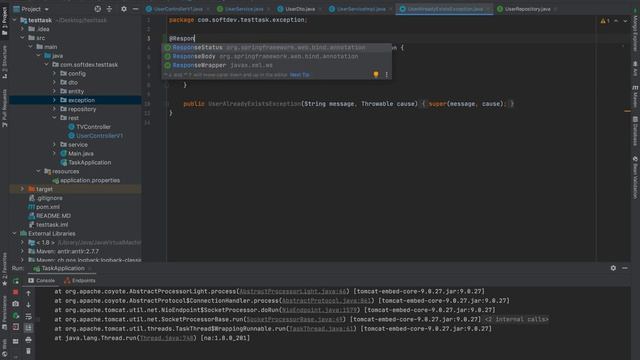The width and height of the screenshot is (640, 360).
Task: Click the yellow lightbulb in completion popup
Action: click(376, 74)
